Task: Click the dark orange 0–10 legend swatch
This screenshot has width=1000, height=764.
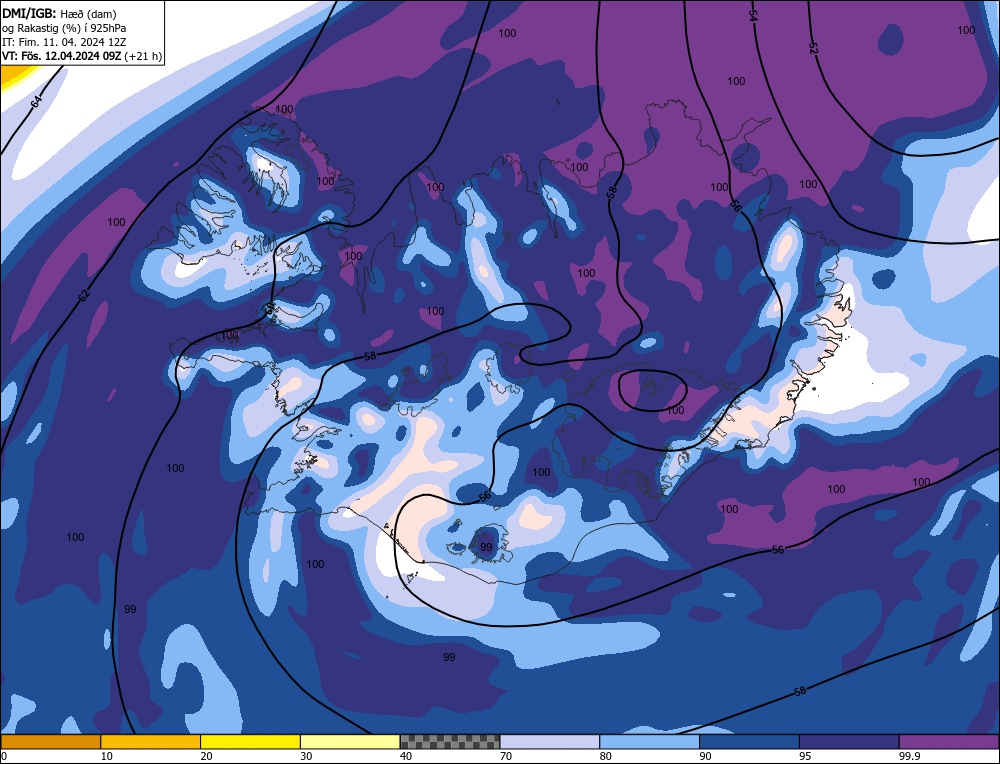Action: pos(50,742)
